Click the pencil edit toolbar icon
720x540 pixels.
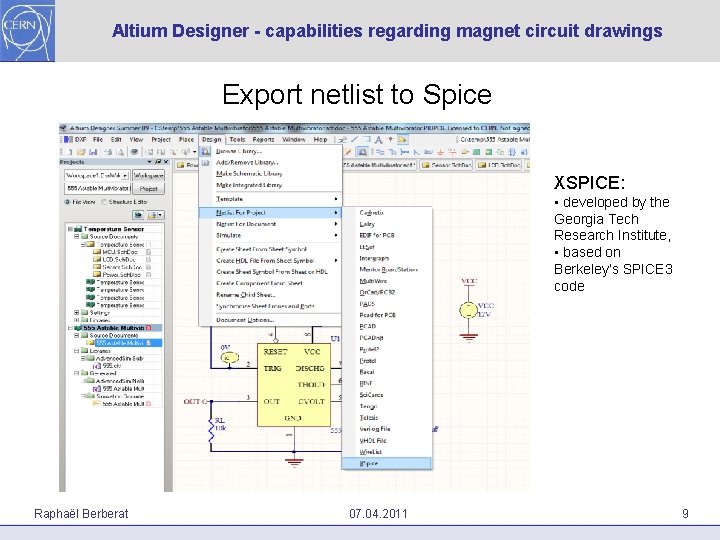349,152
